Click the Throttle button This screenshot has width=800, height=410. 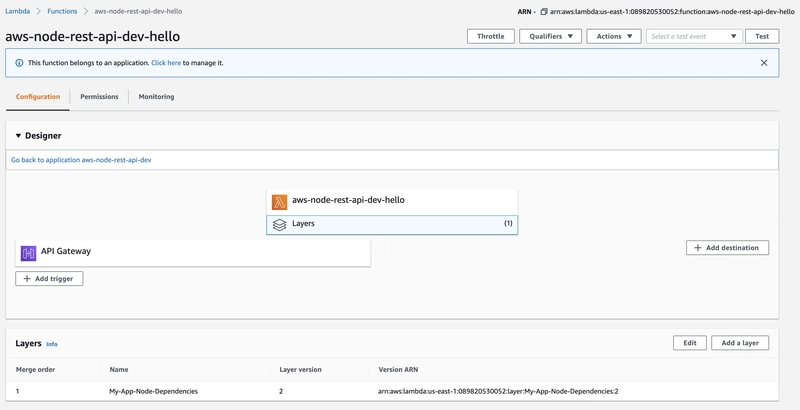[x=491, y=36]
